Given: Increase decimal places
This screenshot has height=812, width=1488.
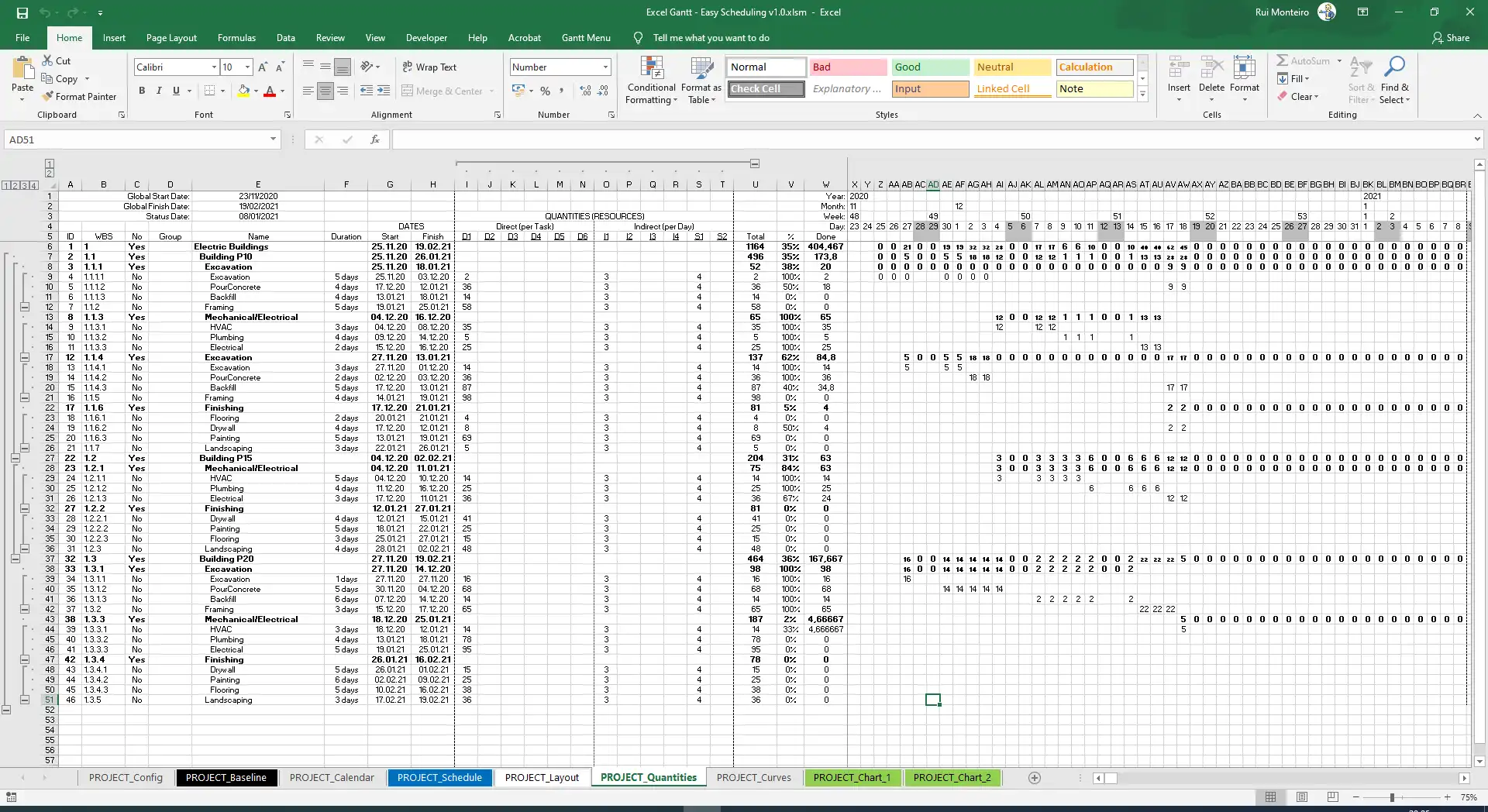Looking at the screenshot, I should pyautogui.click(x=585, y=91).
